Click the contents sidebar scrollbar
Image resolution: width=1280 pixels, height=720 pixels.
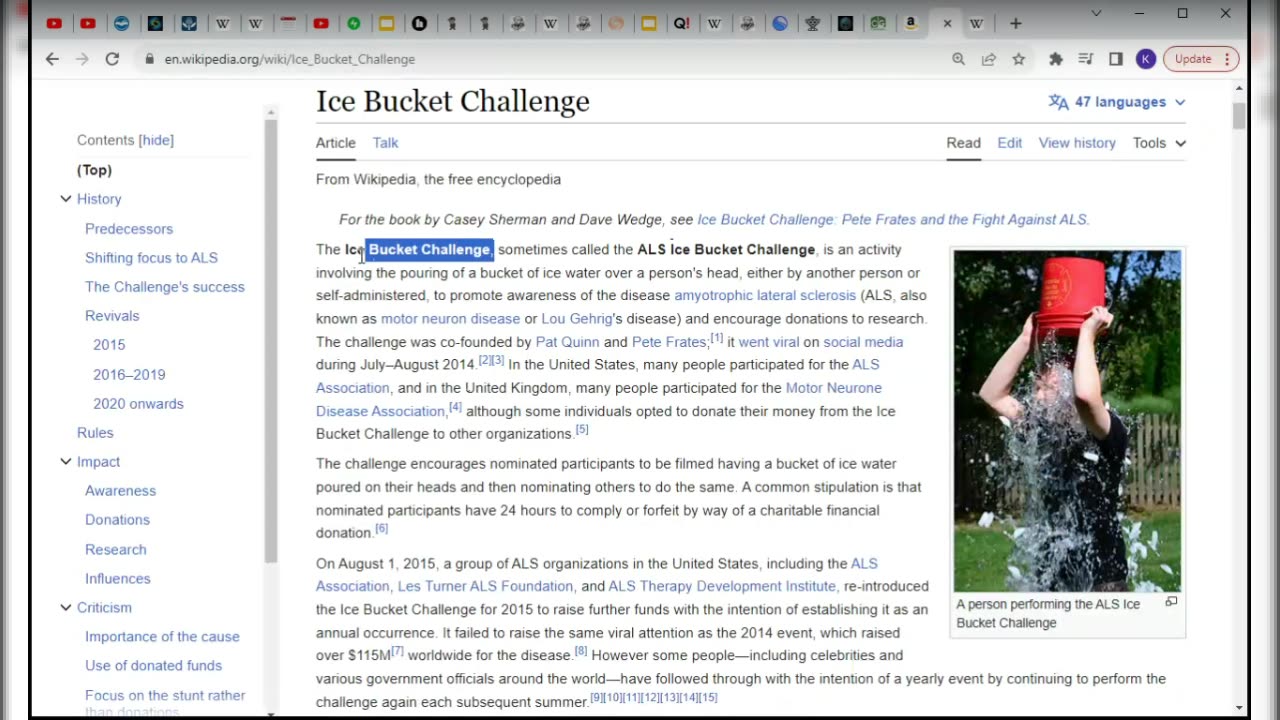pos(271,340)
